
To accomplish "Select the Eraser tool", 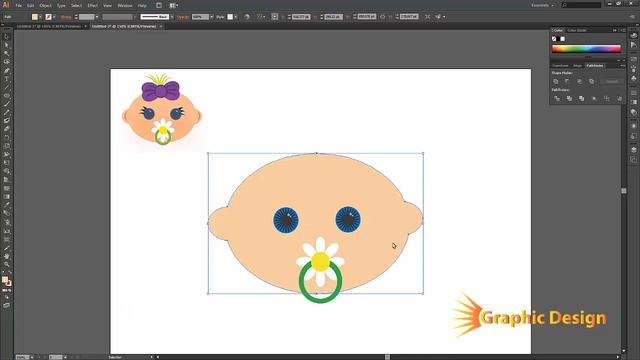I will (7, 129).
